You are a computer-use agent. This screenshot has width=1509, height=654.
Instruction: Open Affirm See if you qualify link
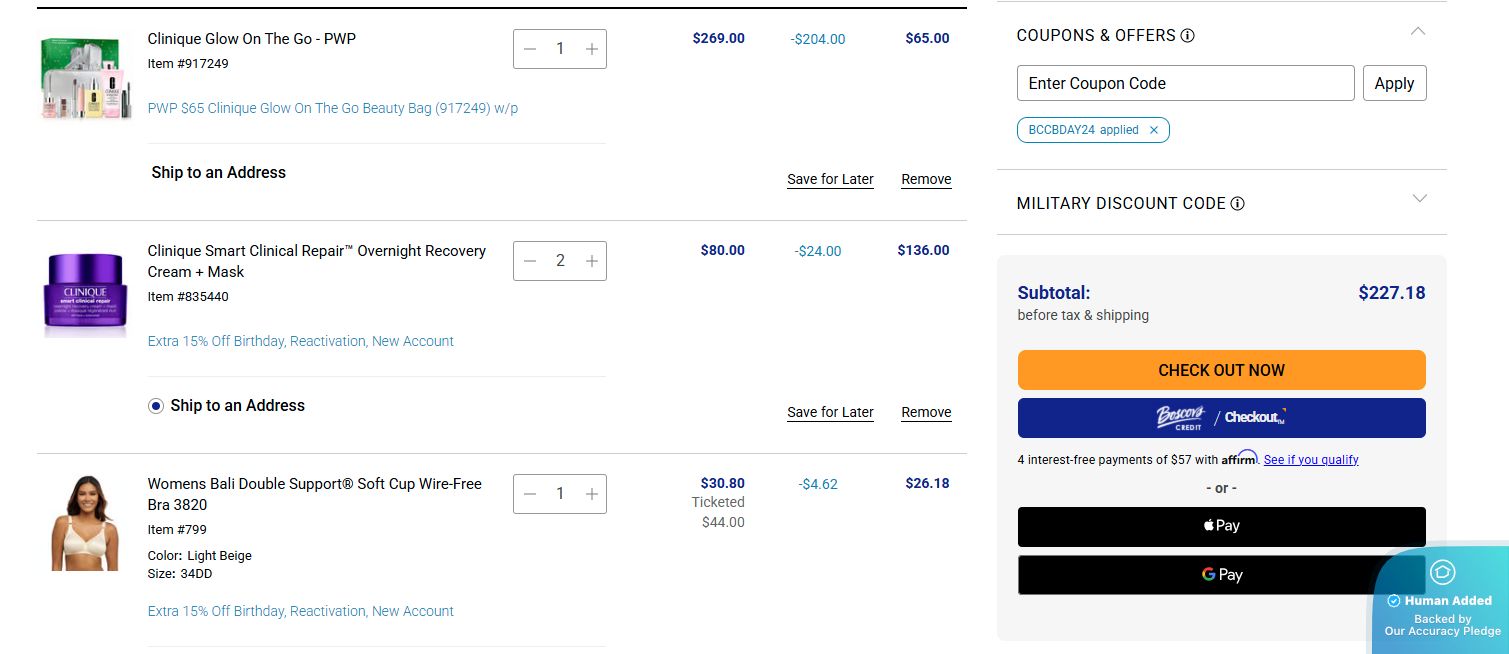tap(1310, 460)
